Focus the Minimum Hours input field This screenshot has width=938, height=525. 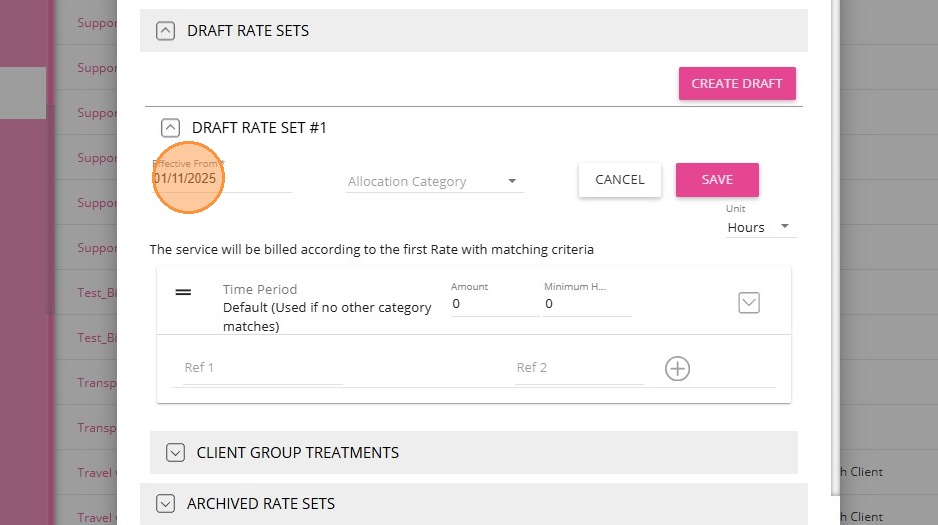point(587,304)
